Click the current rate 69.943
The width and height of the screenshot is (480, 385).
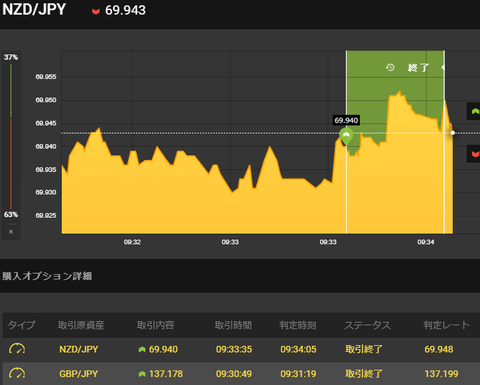click(x=125, y=10)
